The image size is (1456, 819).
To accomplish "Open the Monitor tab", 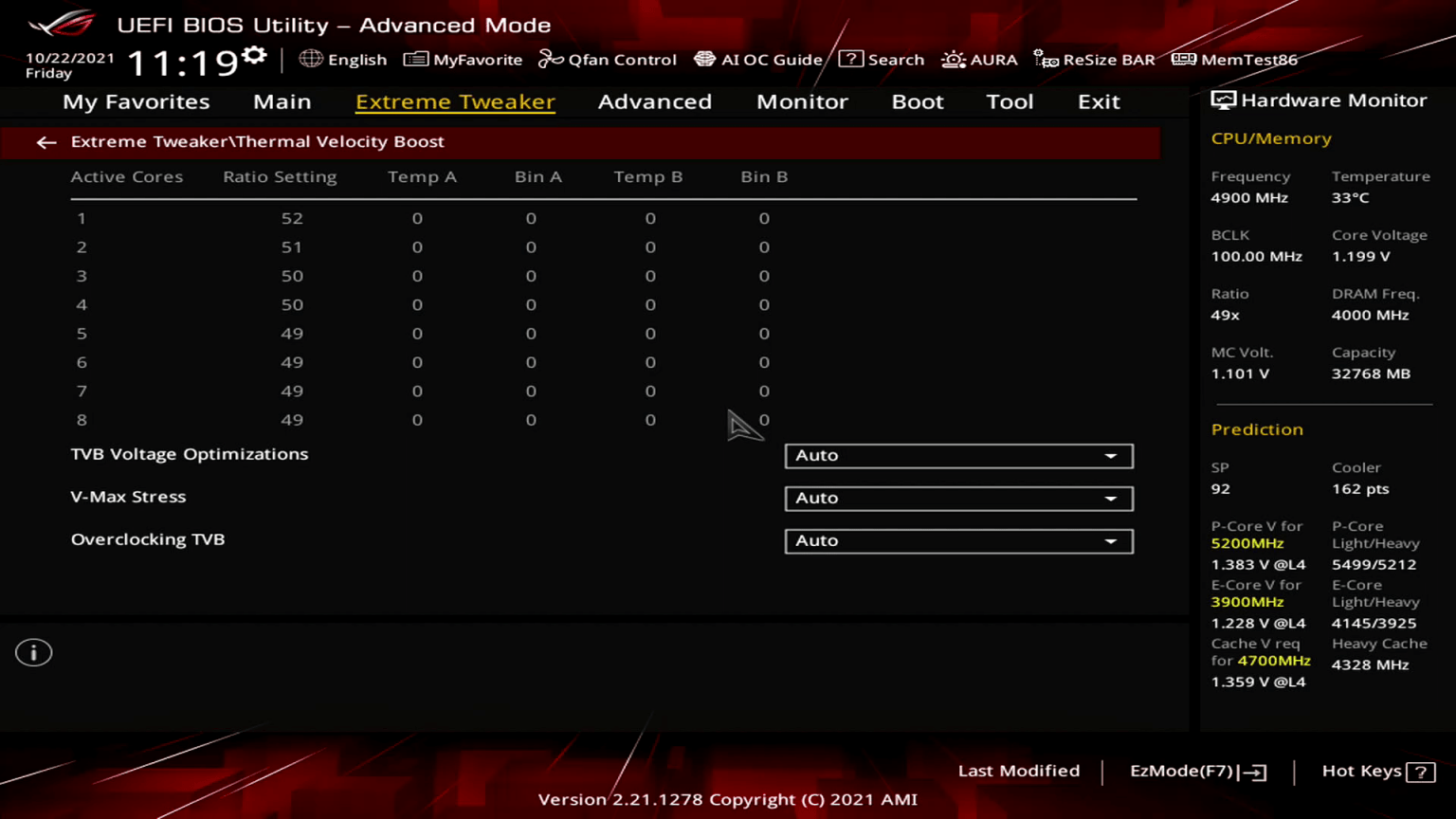I will pos(802,101).
